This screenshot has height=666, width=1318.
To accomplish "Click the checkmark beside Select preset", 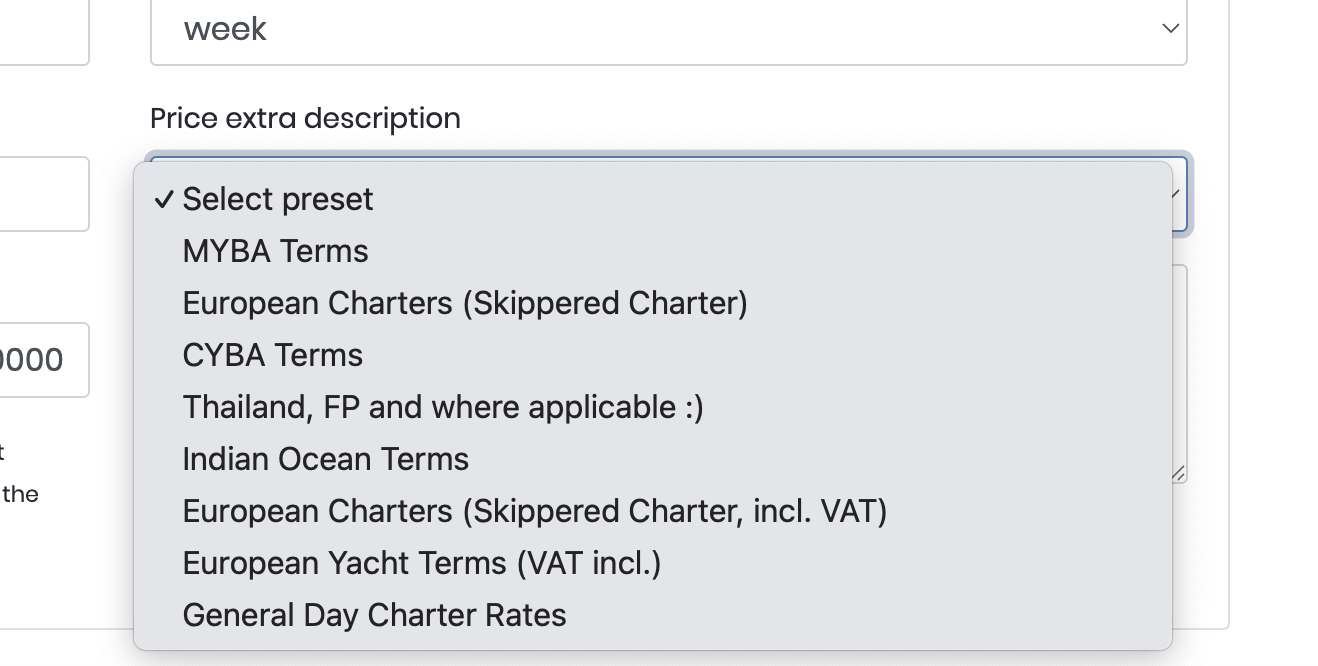I will point(163,199).
